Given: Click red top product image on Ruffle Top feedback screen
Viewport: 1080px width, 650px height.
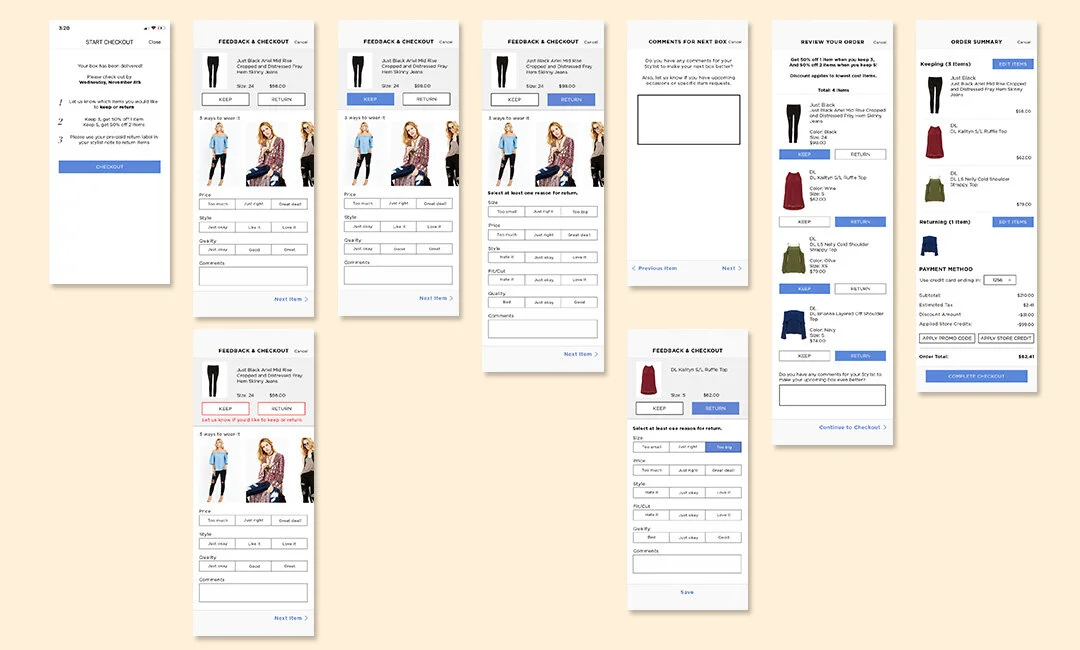Looking at the screenshot, I should pos(648,379).
